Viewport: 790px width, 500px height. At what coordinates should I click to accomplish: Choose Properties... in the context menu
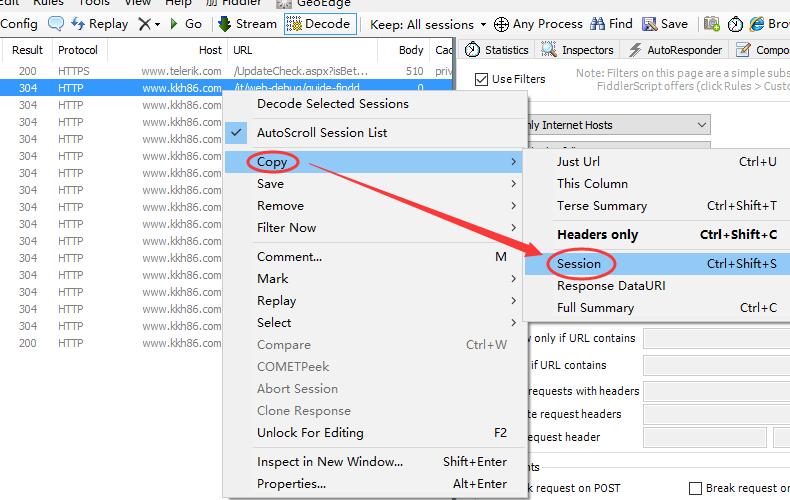(x=375, y=484)
